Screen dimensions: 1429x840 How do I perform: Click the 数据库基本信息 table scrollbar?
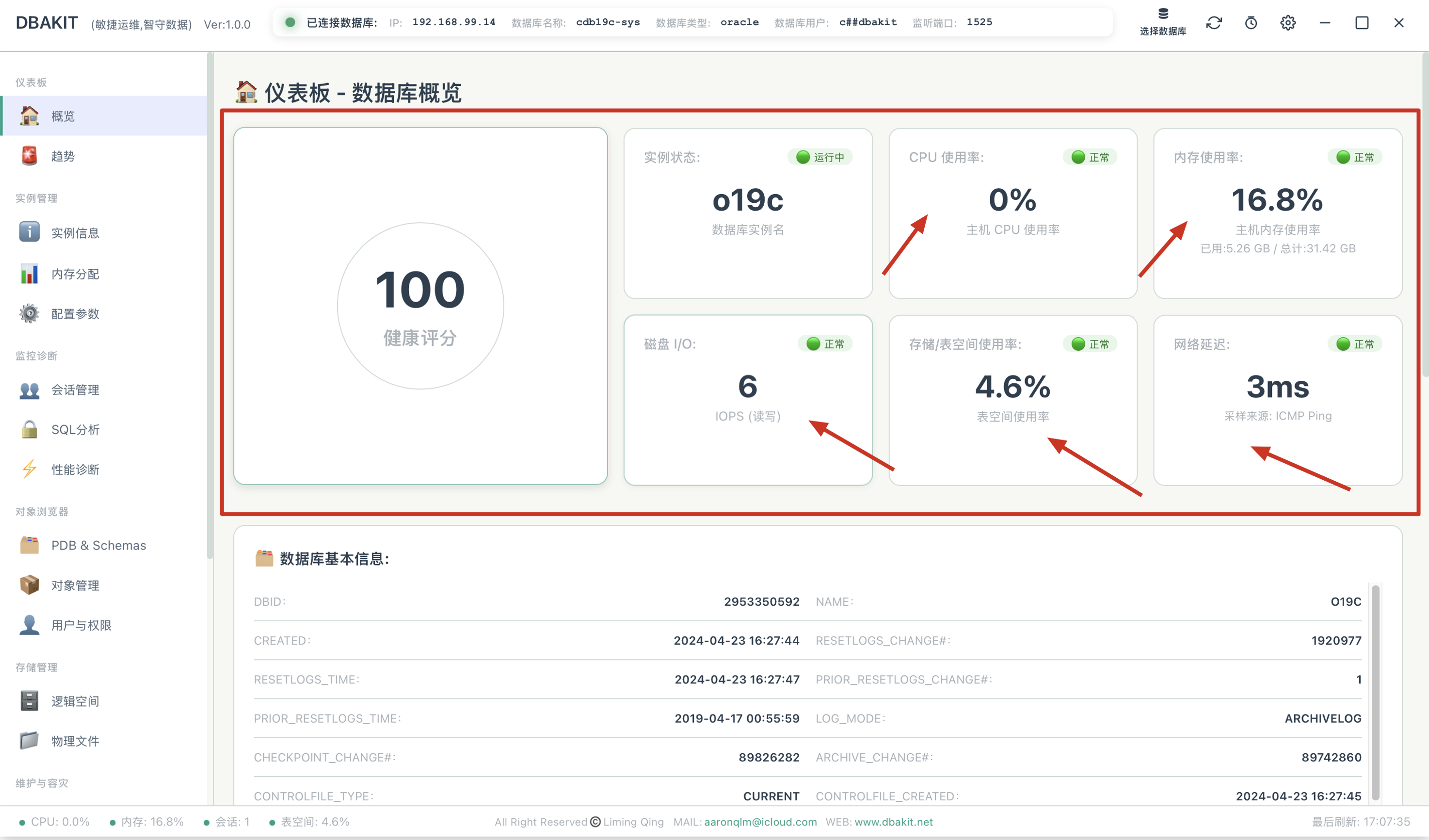(1376, 692)
